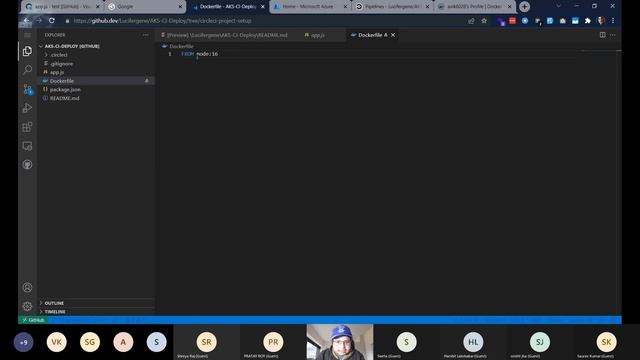The image size is (640, 360).
Task: Open the Accounts menu icon
Action: tap(27, 287)
